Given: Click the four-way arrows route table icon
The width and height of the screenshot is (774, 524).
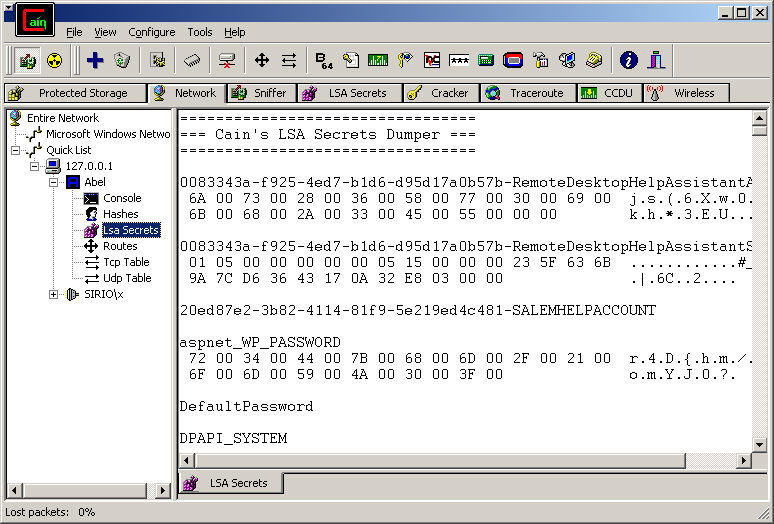Looking at the screenshot, I should pos(262,61).
